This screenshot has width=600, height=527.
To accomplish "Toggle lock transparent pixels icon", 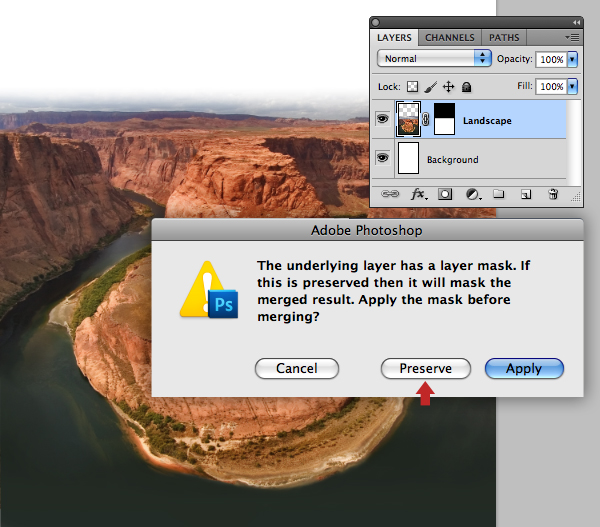I will pos(412,86).
